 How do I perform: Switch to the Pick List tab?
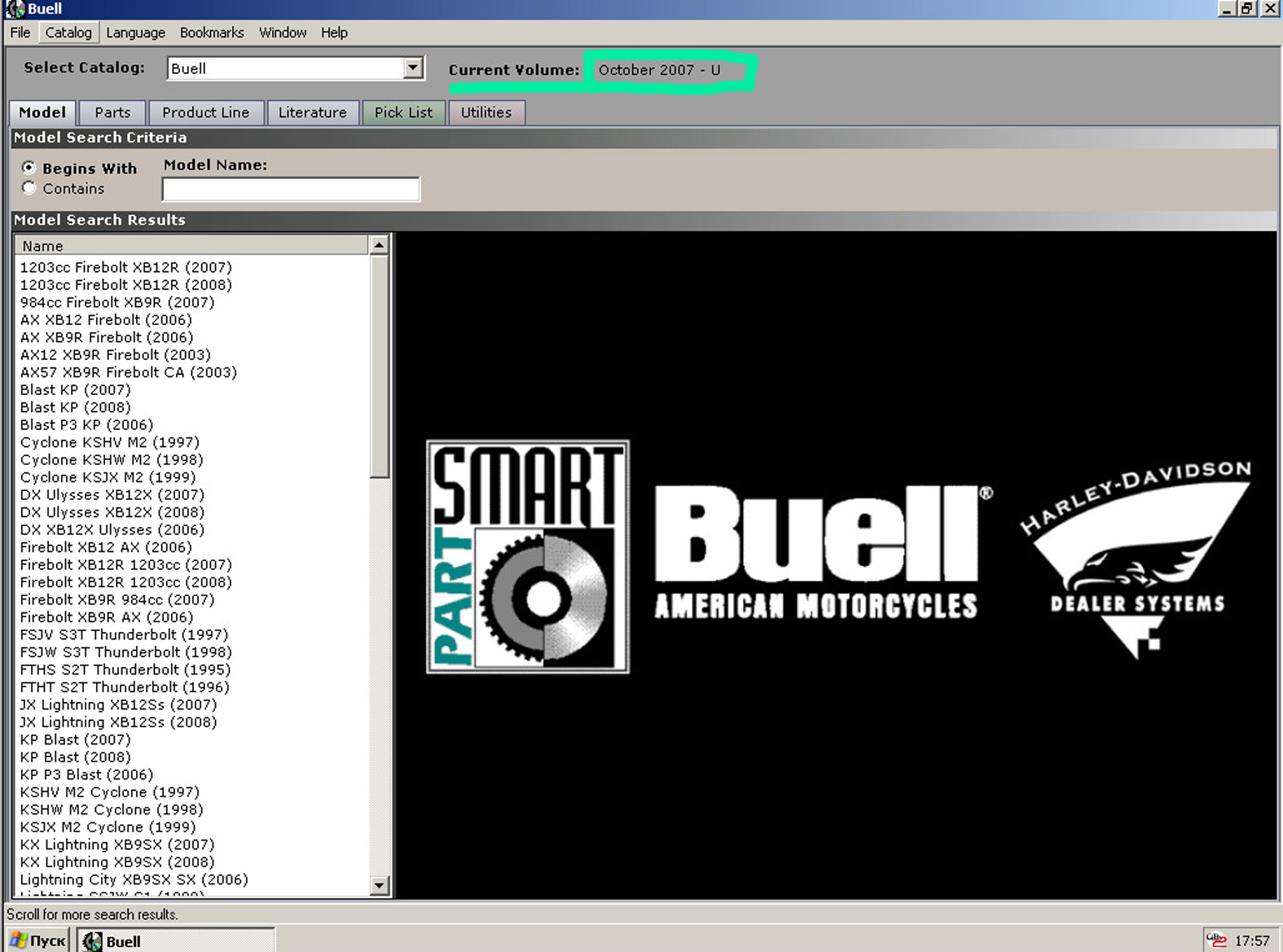[403, 112]
